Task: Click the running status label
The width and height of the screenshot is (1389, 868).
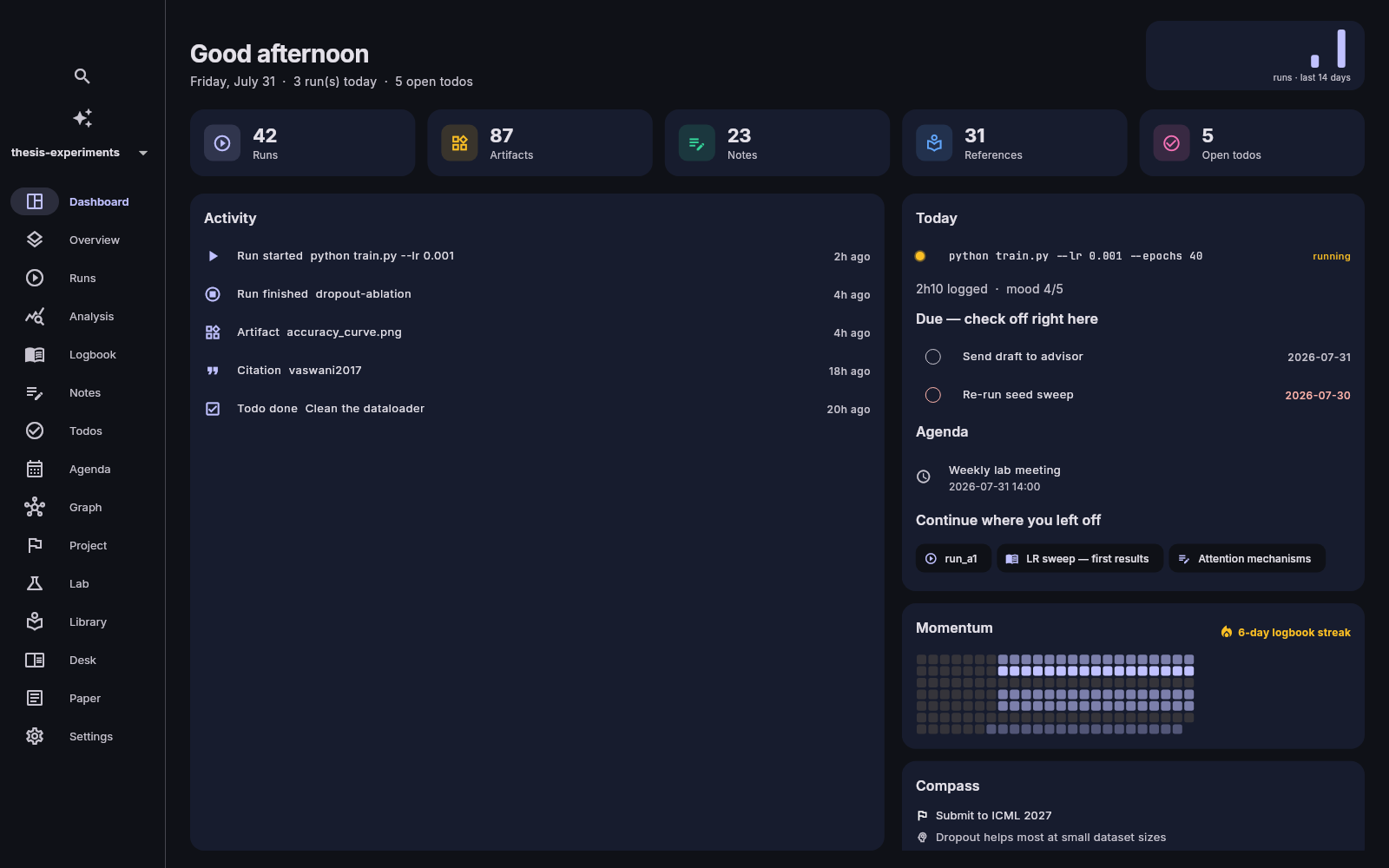Action: point(1332,256)
